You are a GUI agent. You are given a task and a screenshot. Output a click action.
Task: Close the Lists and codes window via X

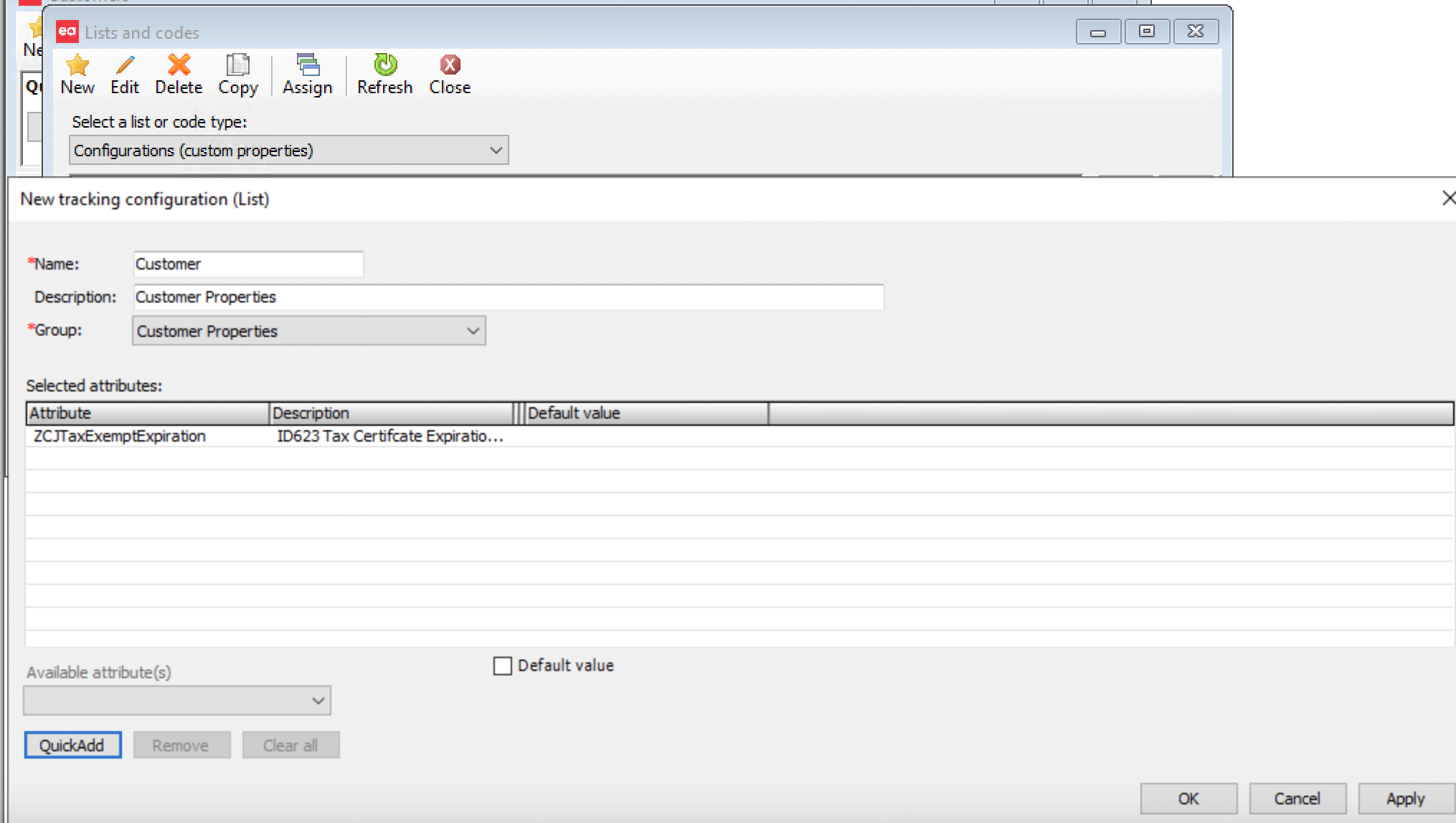(1196, 32)
